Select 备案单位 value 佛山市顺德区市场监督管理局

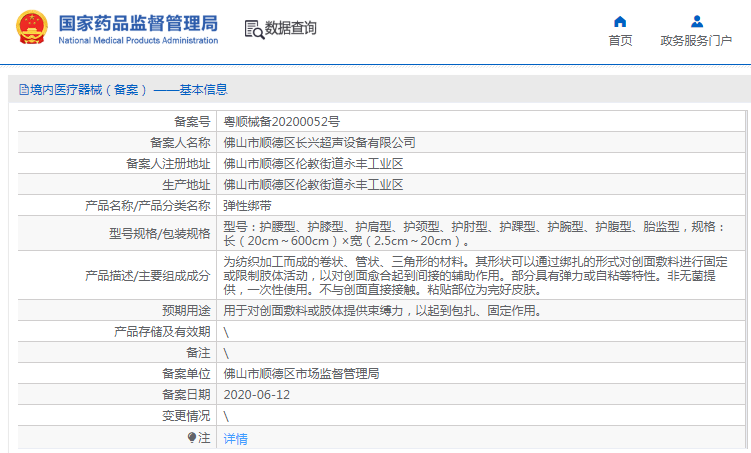[301, 374]
